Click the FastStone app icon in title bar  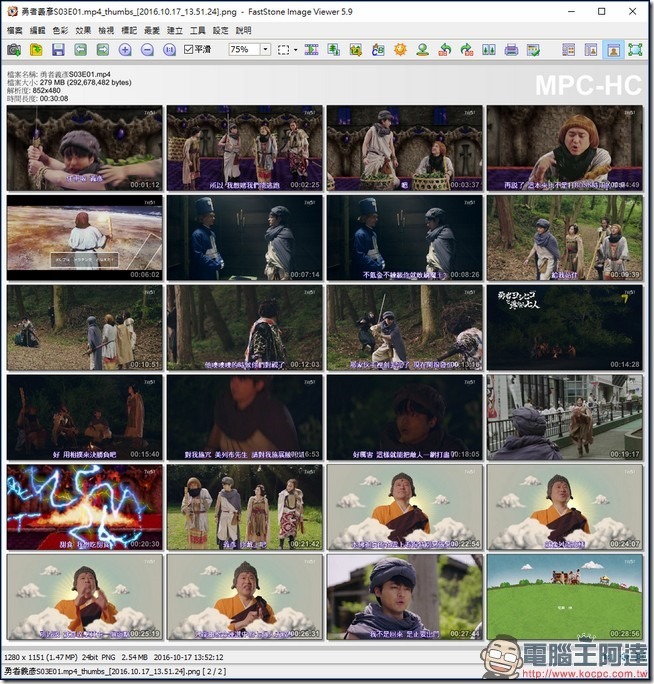click(x=13, y=11)
